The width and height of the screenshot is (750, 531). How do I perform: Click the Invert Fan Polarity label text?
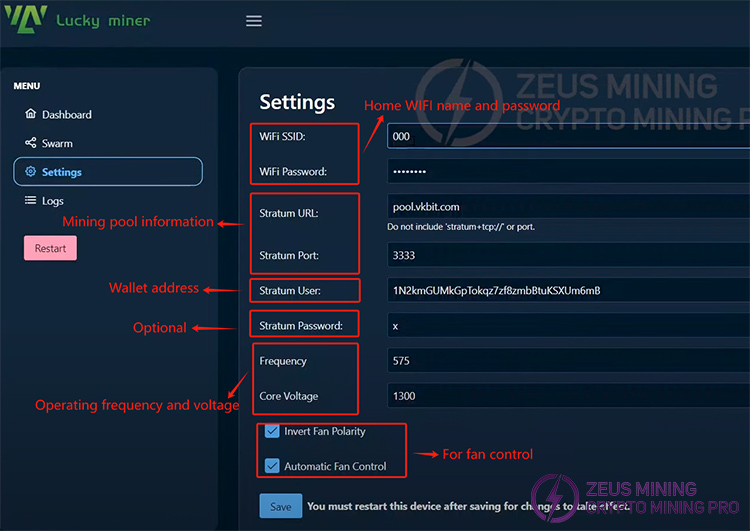[x=325, y=431]
